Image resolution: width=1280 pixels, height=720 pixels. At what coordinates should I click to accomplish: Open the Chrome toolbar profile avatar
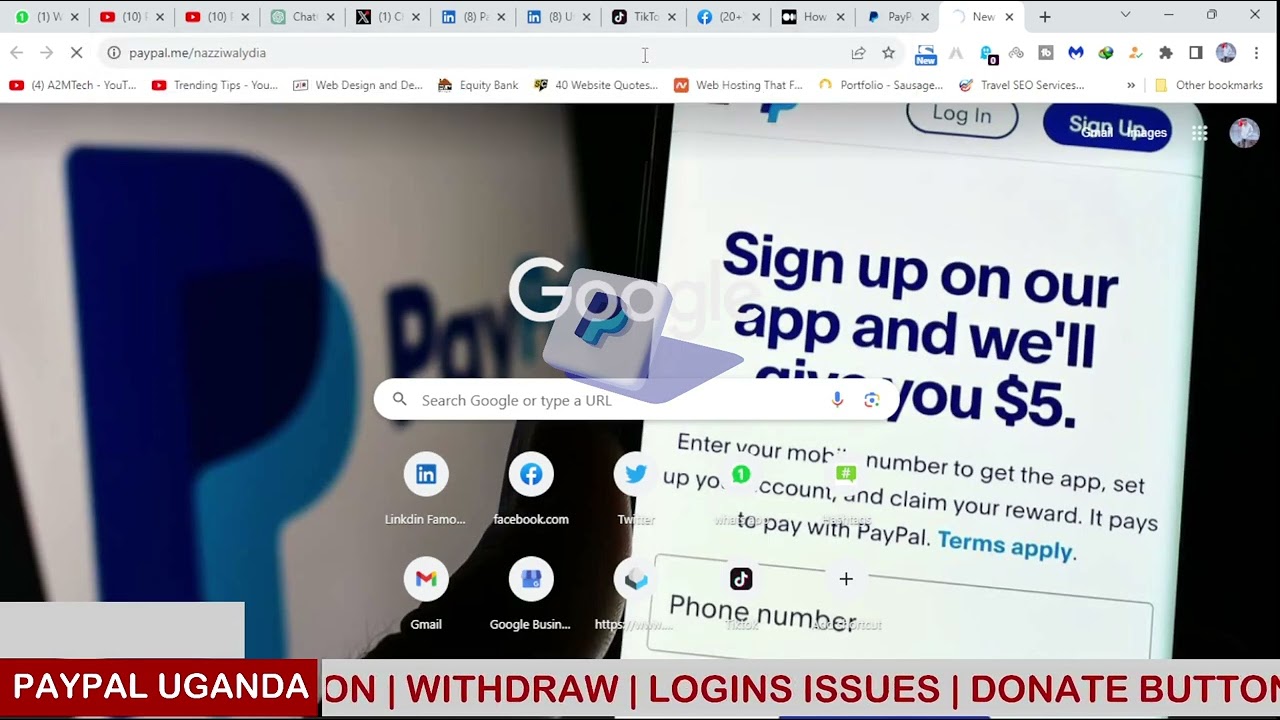click(x=1226, y=53)
